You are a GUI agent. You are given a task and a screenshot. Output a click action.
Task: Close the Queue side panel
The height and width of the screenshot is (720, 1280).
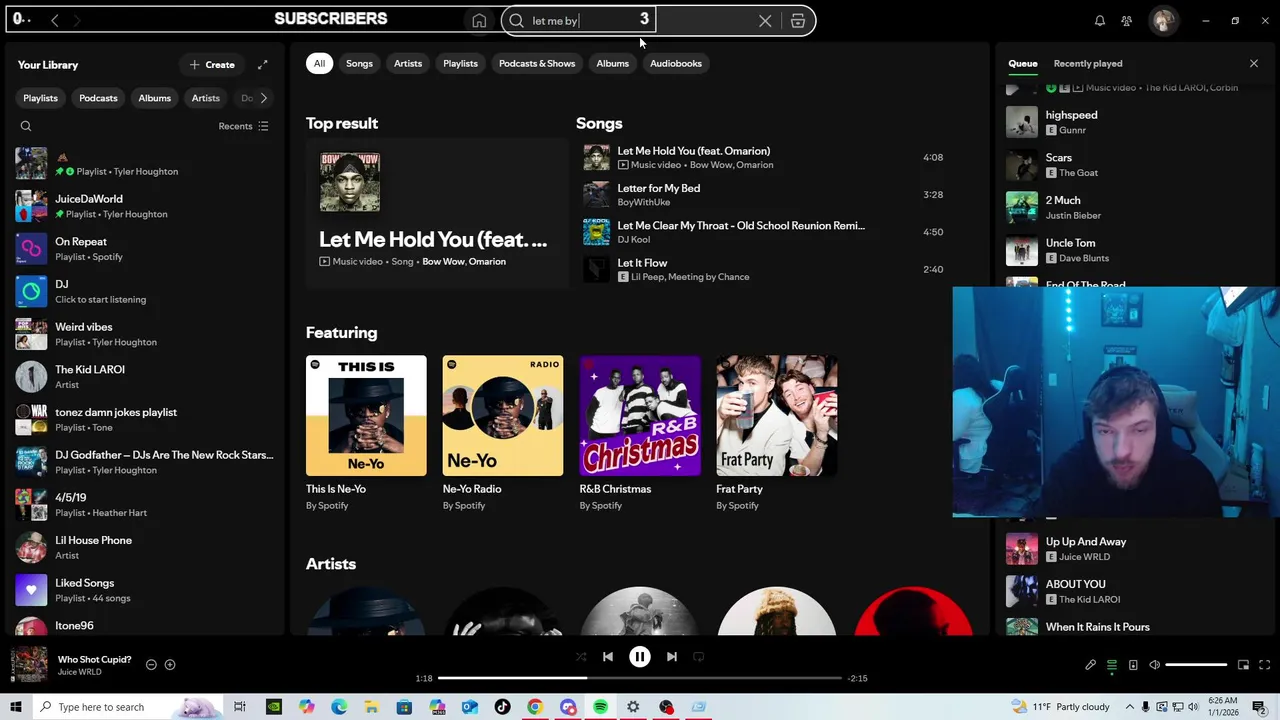click(x=1254, y=63)
